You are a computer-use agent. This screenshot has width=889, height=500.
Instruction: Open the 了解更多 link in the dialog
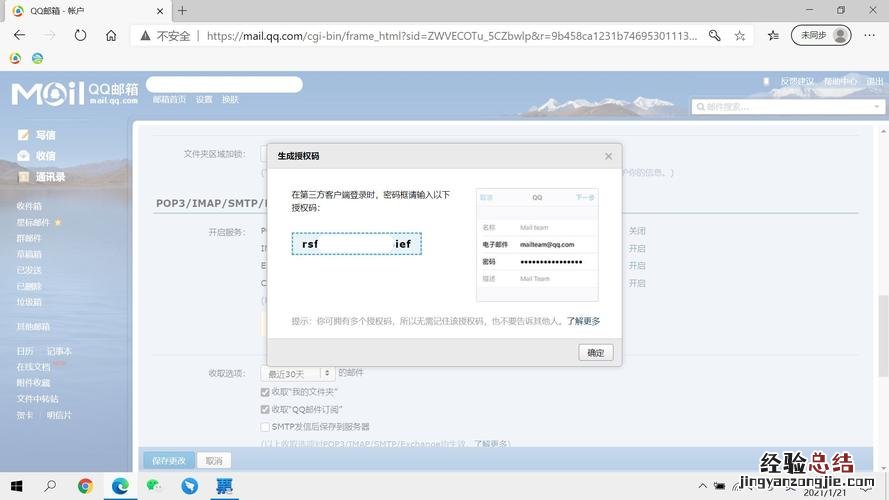(583, 321)
